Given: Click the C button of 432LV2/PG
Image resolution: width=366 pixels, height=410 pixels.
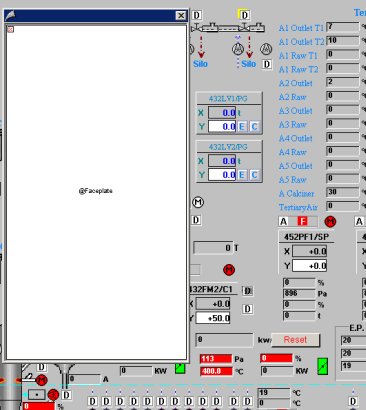Looking at the screenshot, I should [254, 175].
